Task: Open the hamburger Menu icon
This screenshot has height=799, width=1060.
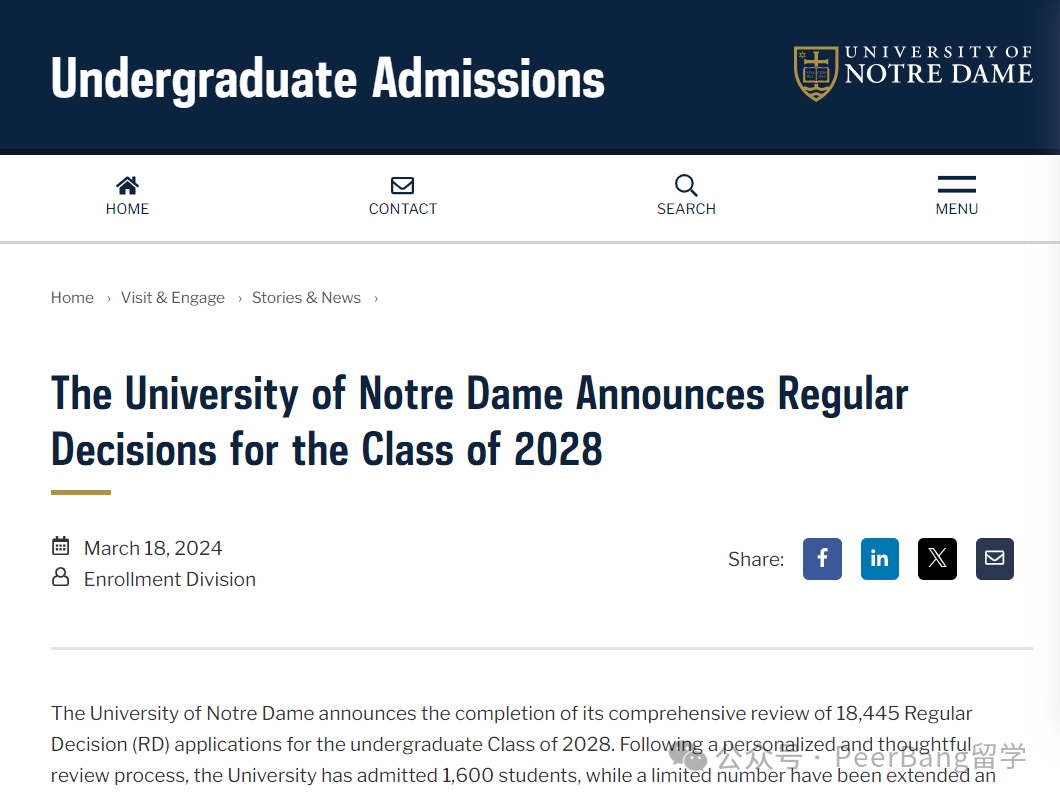Action: coord(957,185)
